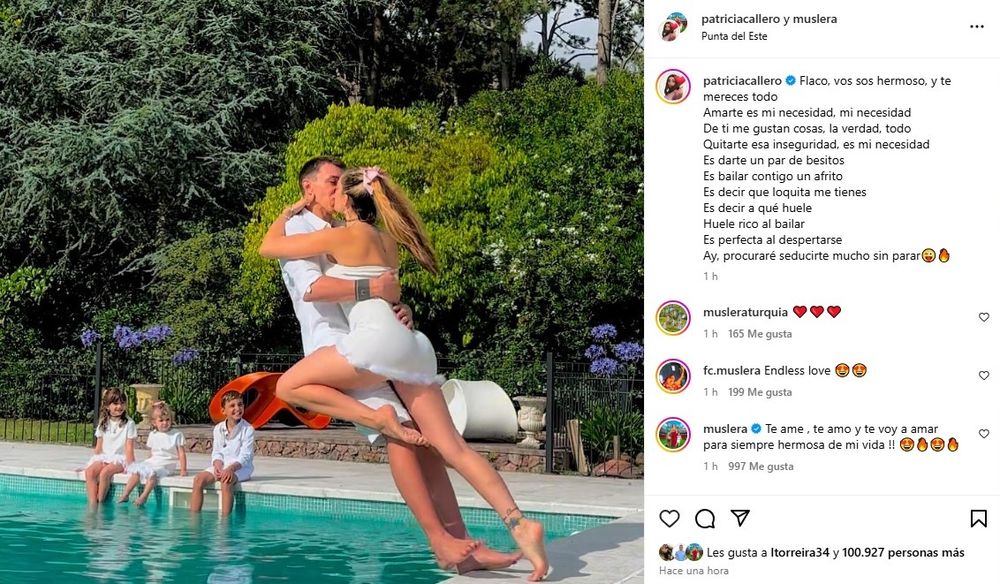Click muslera's comment avatar

click(x=673, y=434)
